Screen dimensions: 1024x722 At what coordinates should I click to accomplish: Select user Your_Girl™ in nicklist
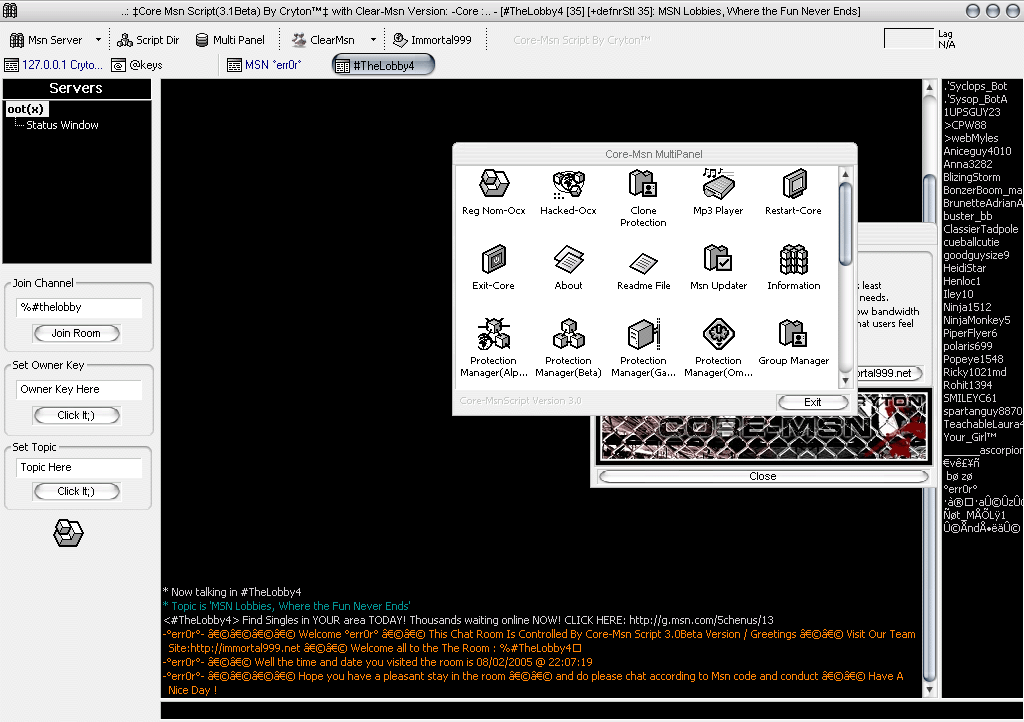pyautogui.click(x=970, y=437)
